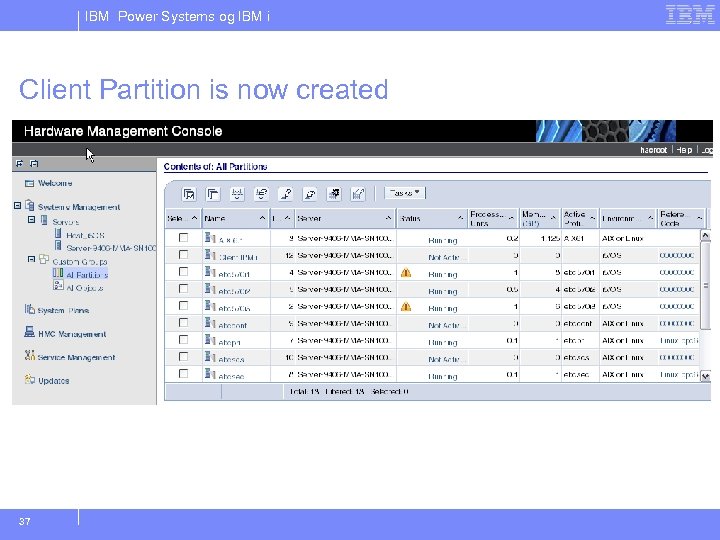Click the toolbar icon just before Tasks
720x540 pixels.
point(358,194)
